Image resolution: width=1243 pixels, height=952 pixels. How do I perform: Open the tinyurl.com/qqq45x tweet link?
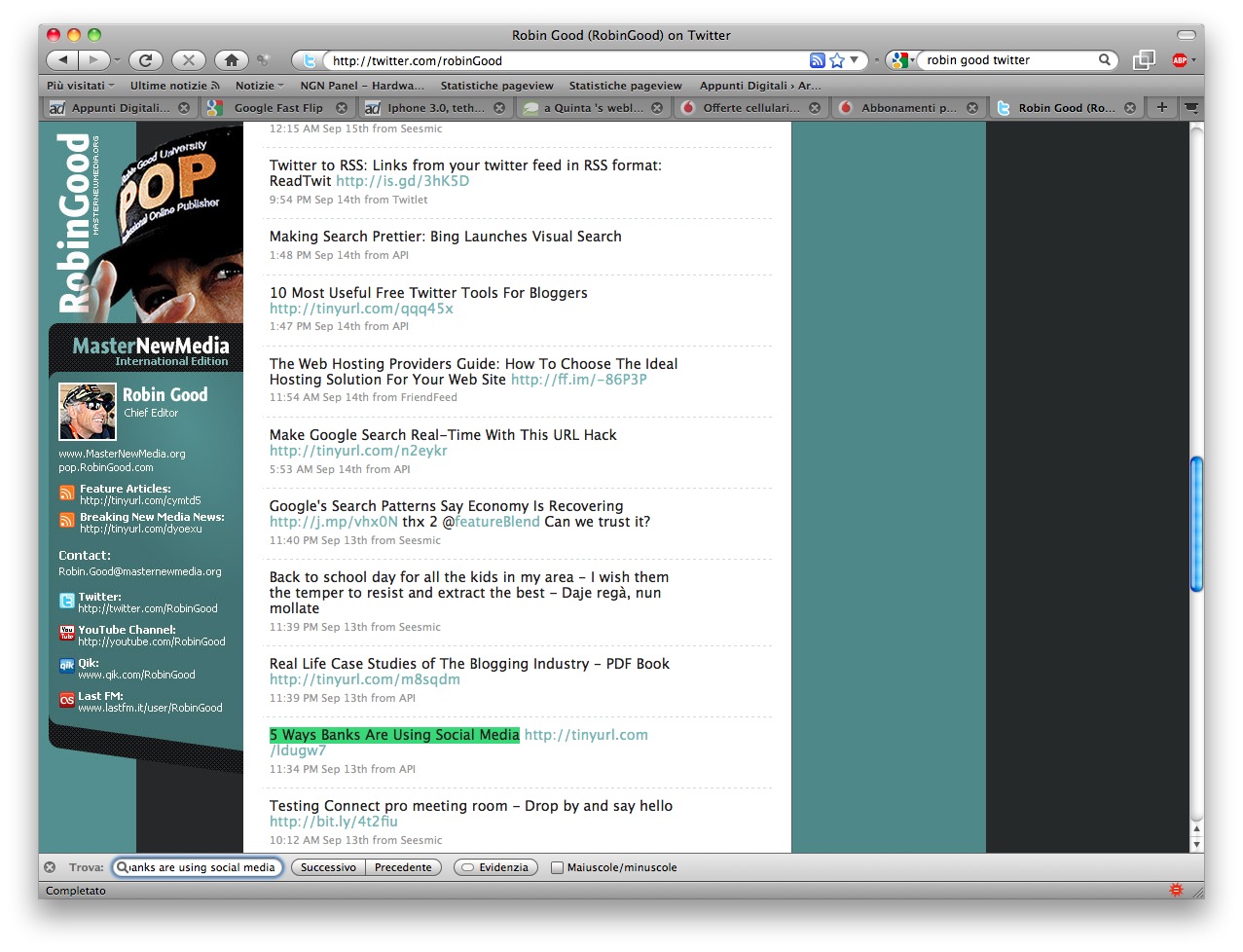(x=361, y=309)
